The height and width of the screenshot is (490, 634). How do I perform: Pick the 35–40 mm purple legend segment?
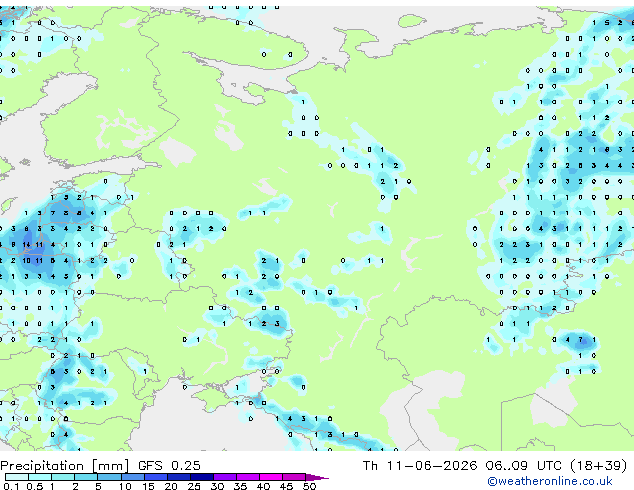(x=247, y=477)
